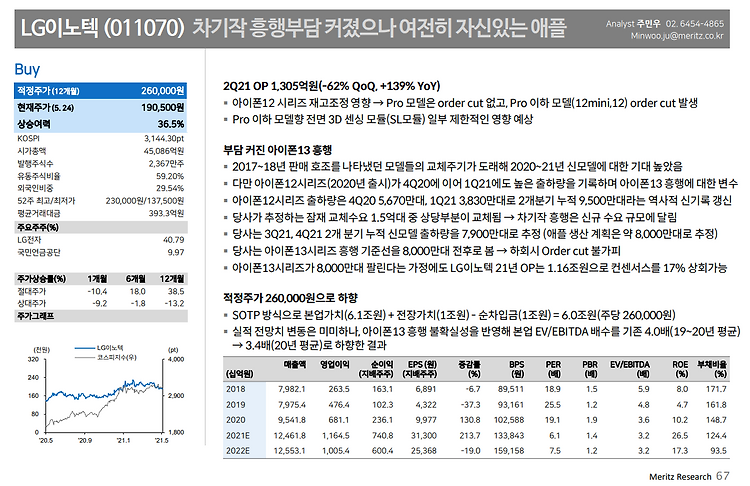The height and width of the screenshot is (486, 750).
Task: Select the 'LG이노텍 (011070)' title text
Action: click(102, 28)
